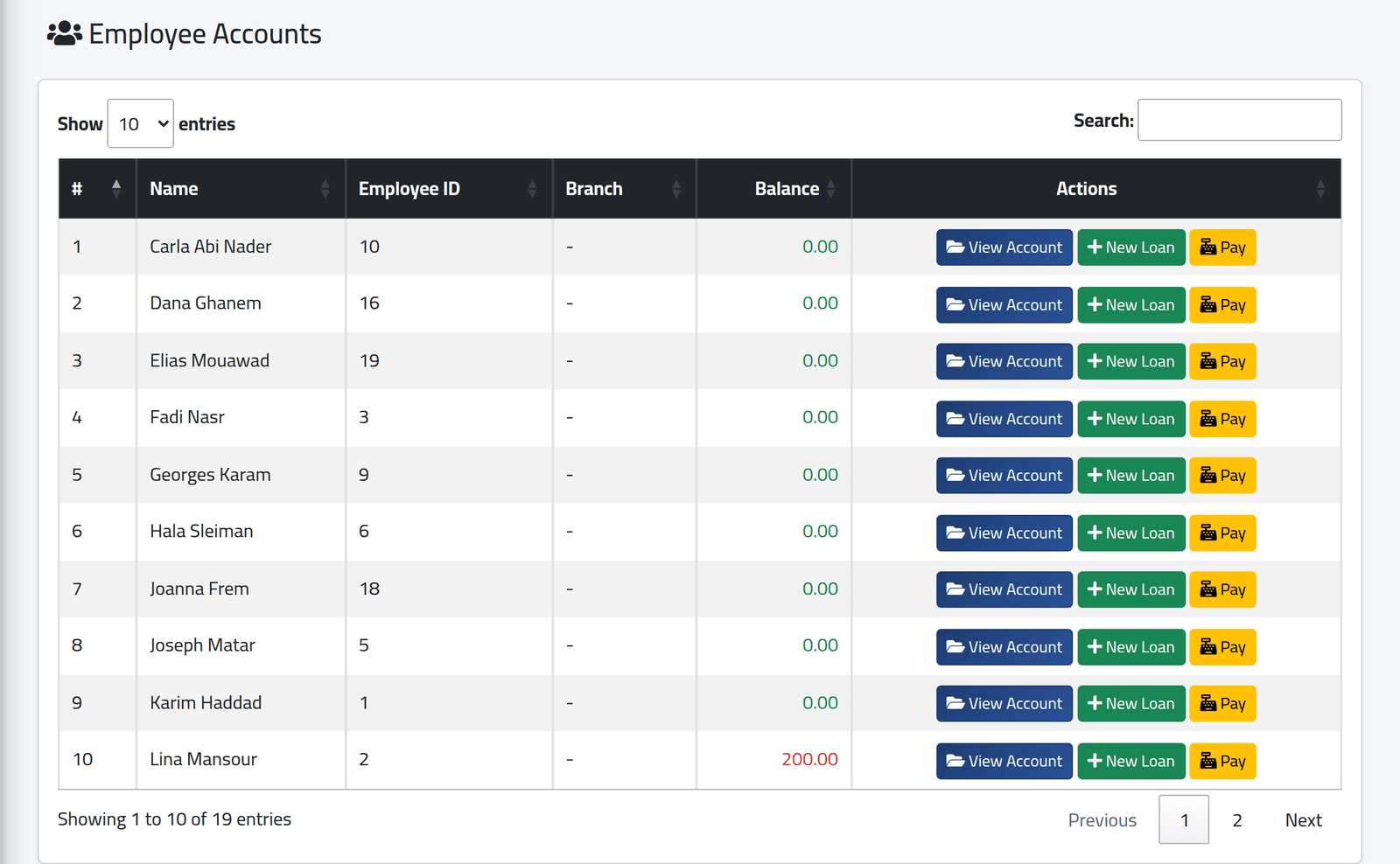Pay Lina Mansour's 200.00 balance
This screenshot has width=1400, height=864.
point(1222,762)
